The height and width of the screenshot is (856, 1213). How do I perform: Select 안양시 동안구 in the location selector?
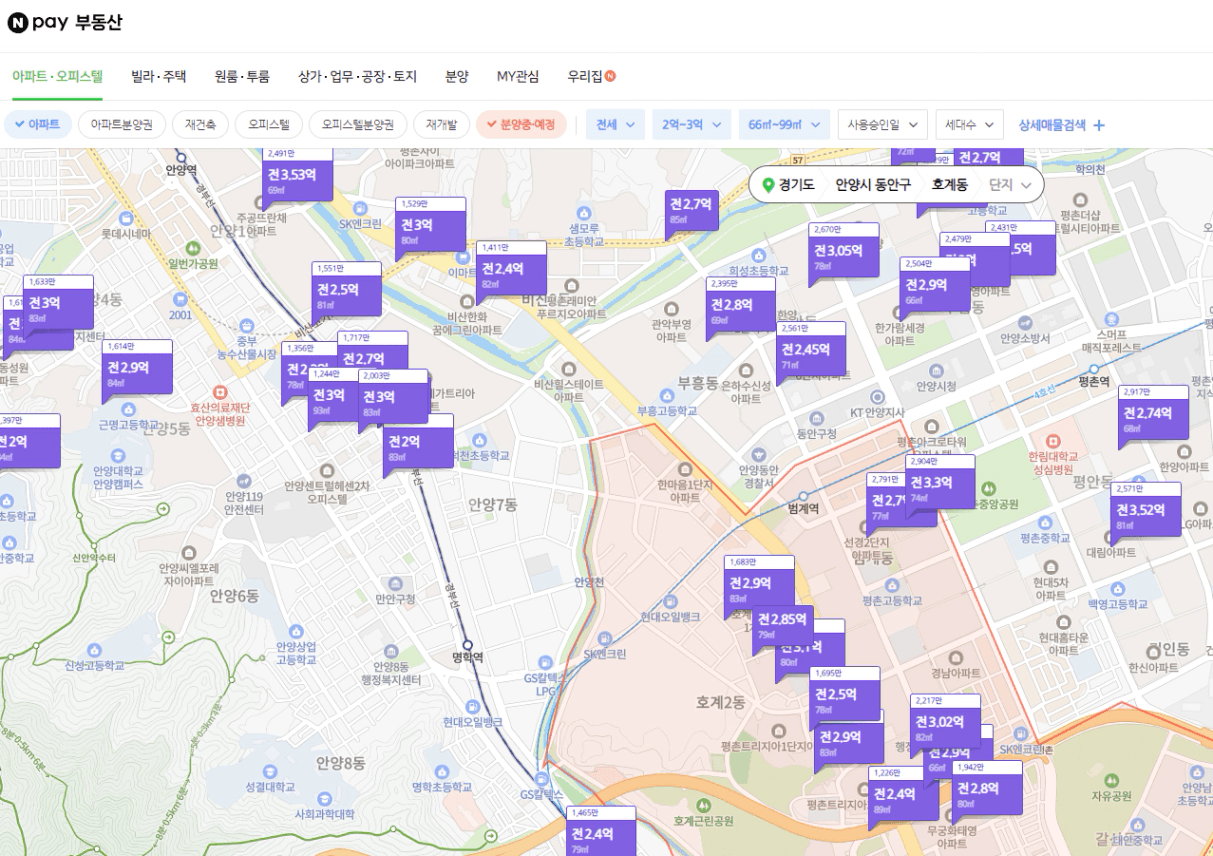pyautogui.click(x=873, y=185)
